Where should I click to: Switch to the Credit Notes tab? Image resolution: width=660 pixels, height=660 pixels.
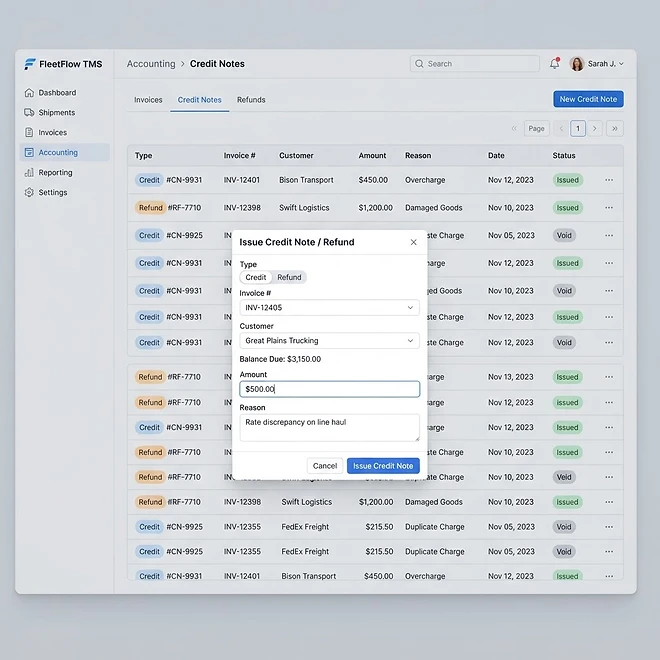[200, 100]
